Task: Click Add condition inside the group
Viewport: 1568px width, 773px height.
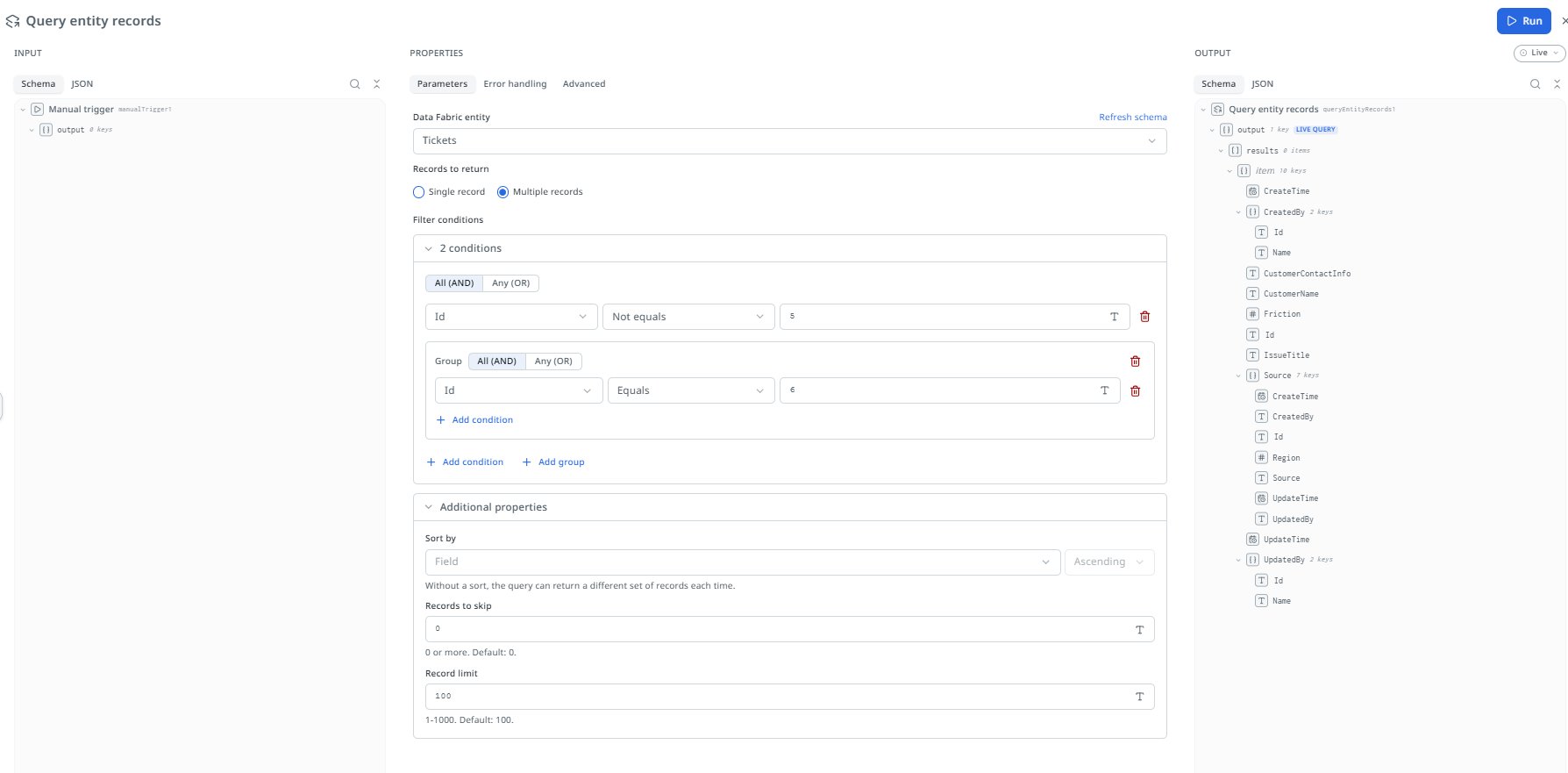Action: (x=474, y=420)
